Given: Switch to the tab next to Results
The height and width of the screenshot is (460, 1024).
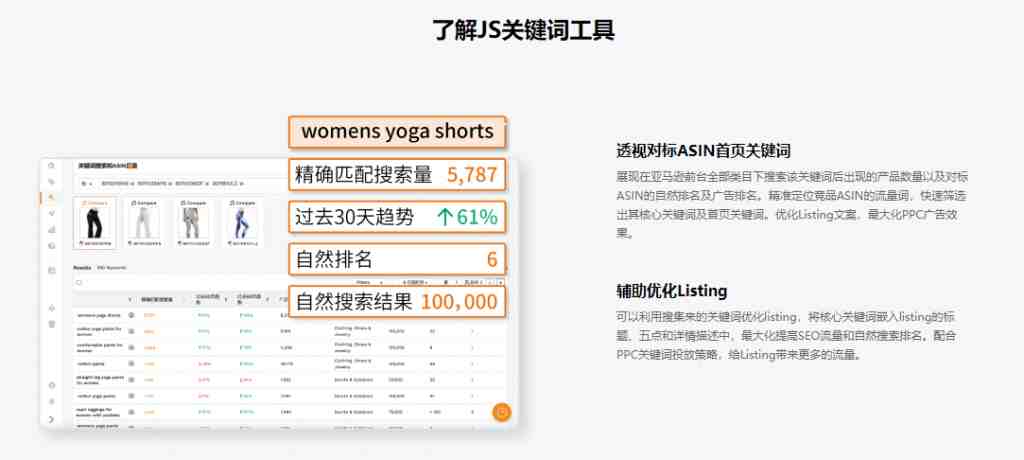Looking at the screenshot, I should [111, 268].
